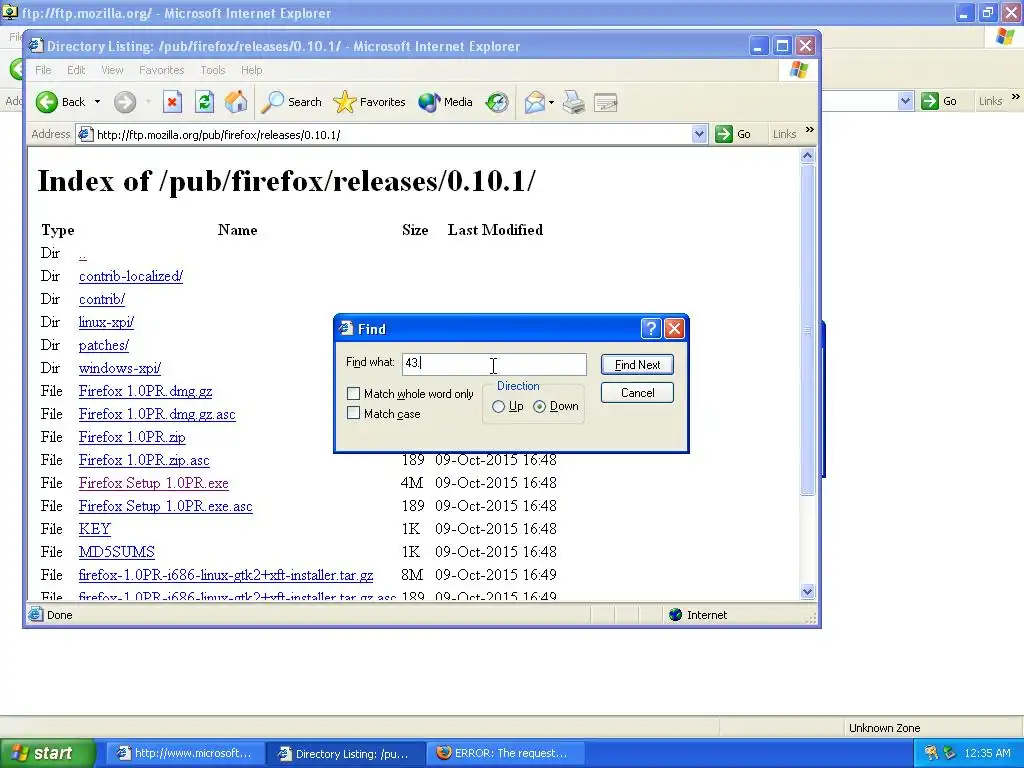1024x768 pixels.
Task: Click page scrollbar up arrow
Action: tap(807, 155)
